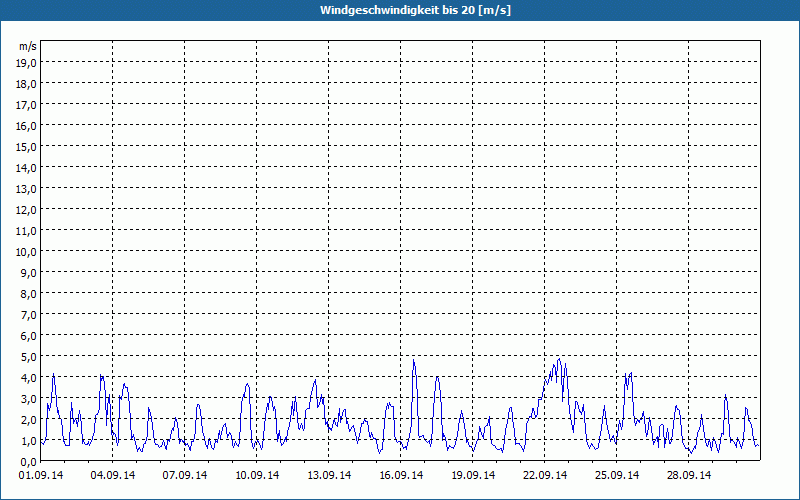Click the first wind peak after 01.09.14
800x500 pixels.
53,374
